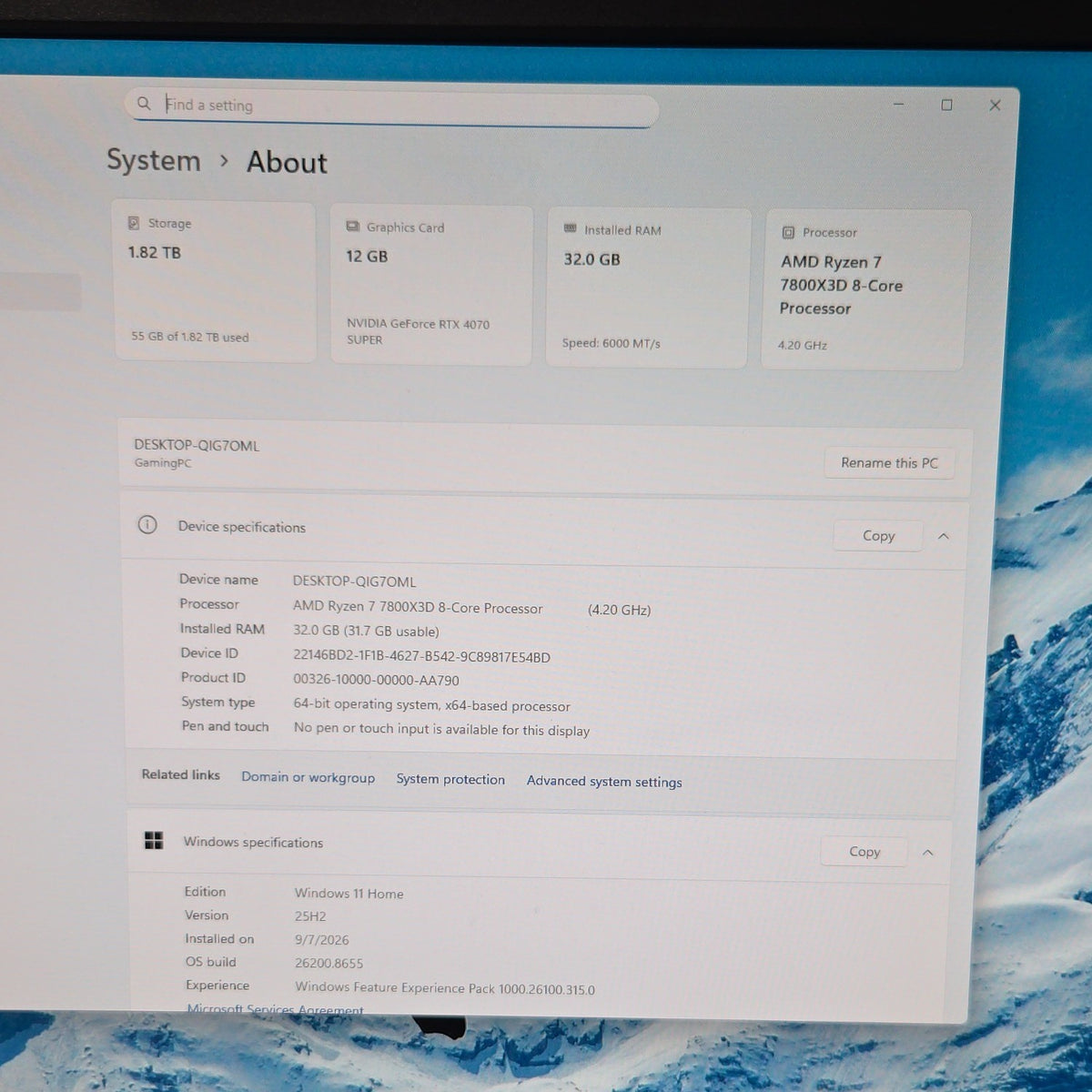Open Domain or workgroup link

tap(308, 777)
